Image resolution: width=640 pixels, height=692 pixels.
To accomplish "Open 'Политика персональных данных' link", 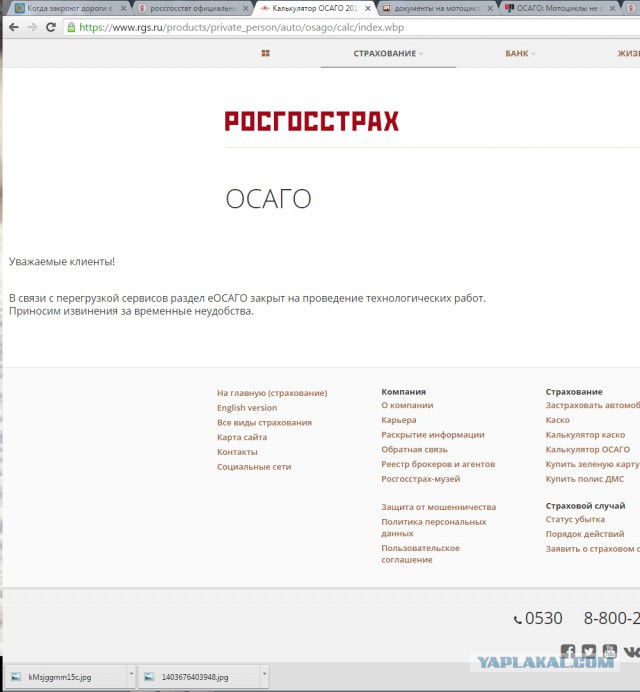I will pyautogui.click(x=433, y=527).
